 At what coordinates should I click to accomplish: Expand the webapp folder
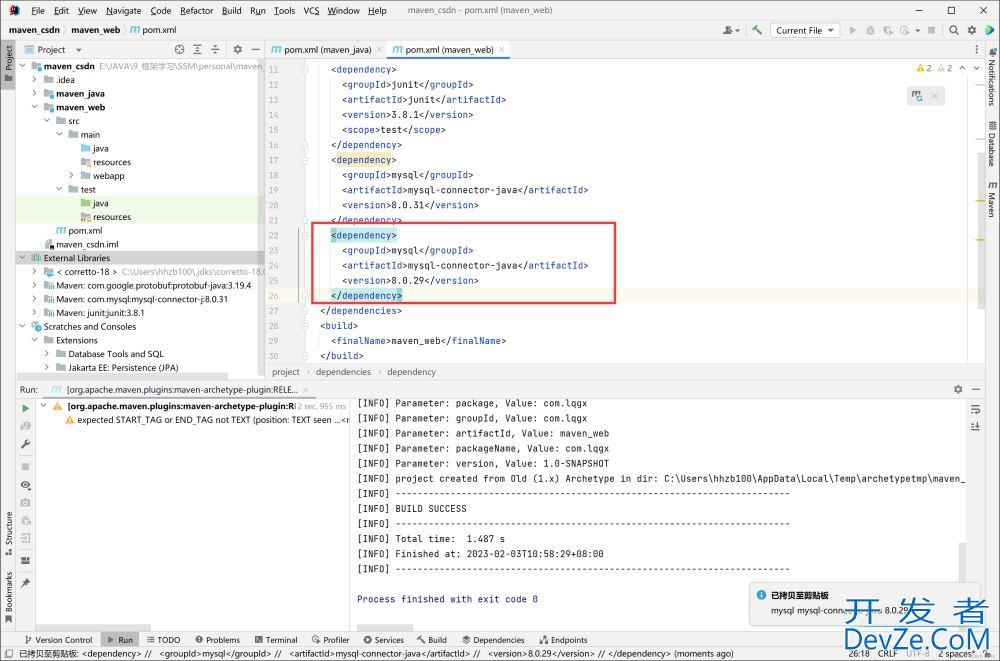click(x=71, y=175)
